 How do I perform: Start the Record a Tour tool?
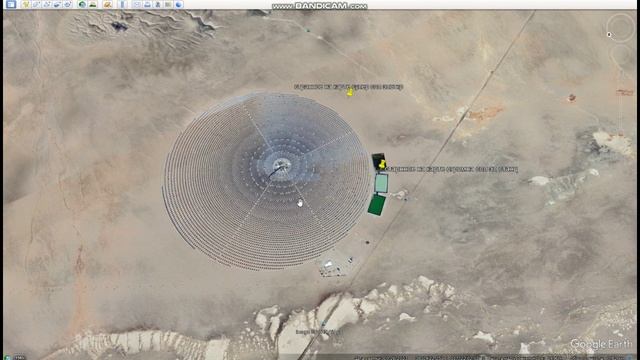click(x=67, y=4)
